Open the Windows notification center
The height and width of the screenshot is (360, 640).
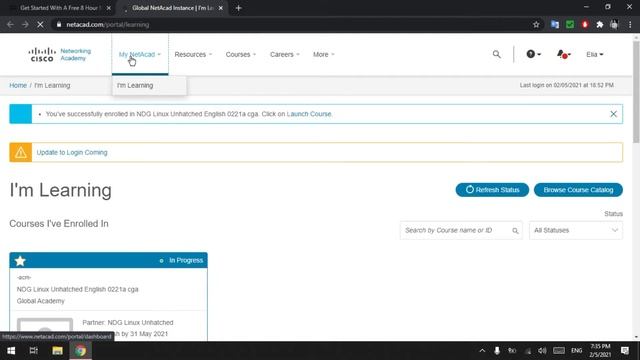pos(624,351)
